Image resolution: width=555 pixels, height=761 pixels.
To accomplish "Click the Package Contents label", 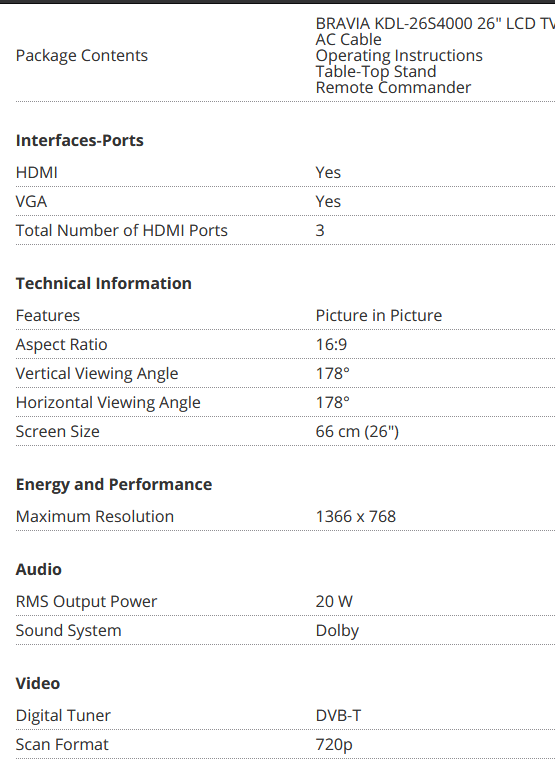I will (82, 56).
